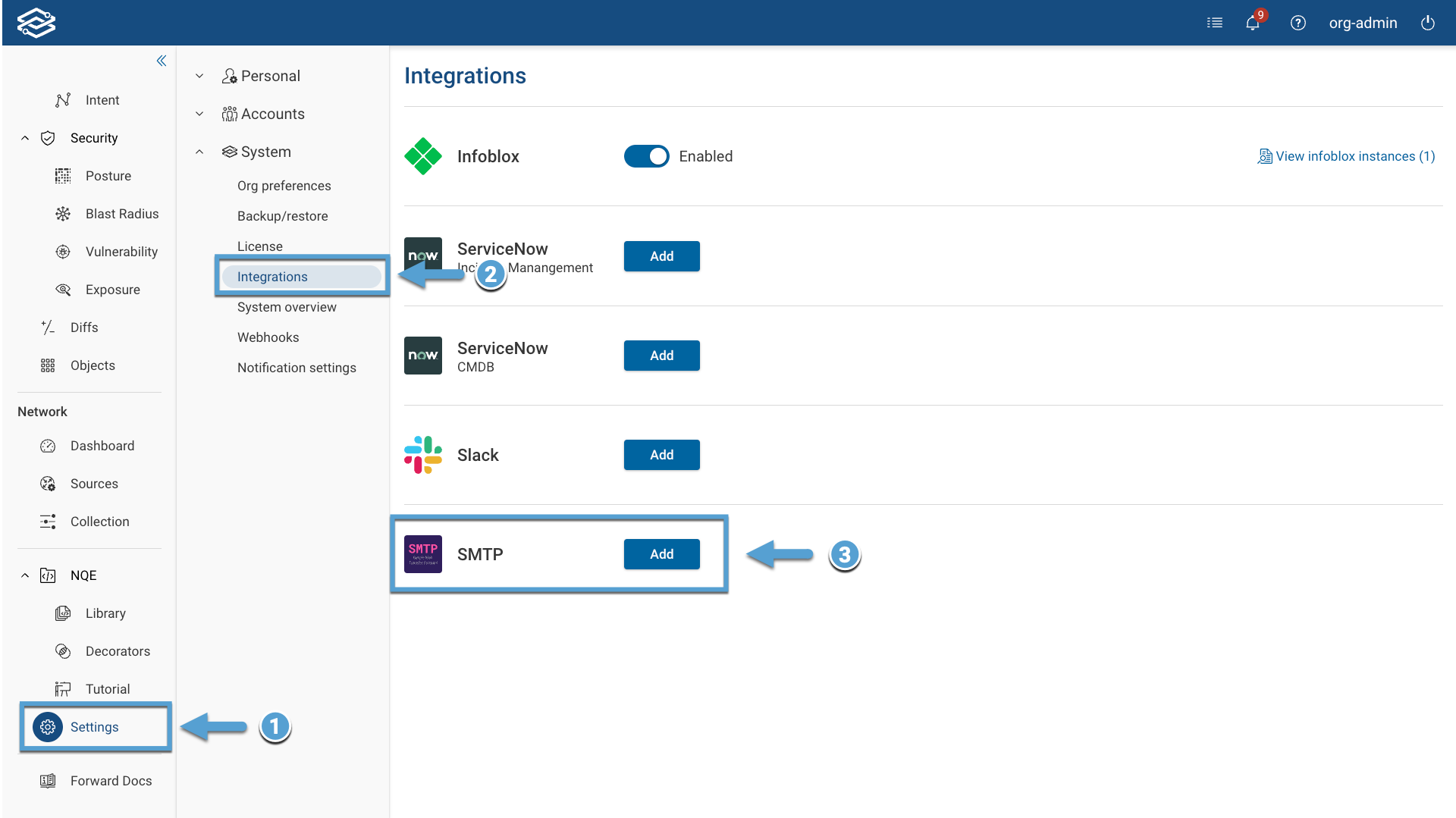This screenshot has height=818, width=1456.
Task: Click the help question mark icon
Action: coord(1298,23)
